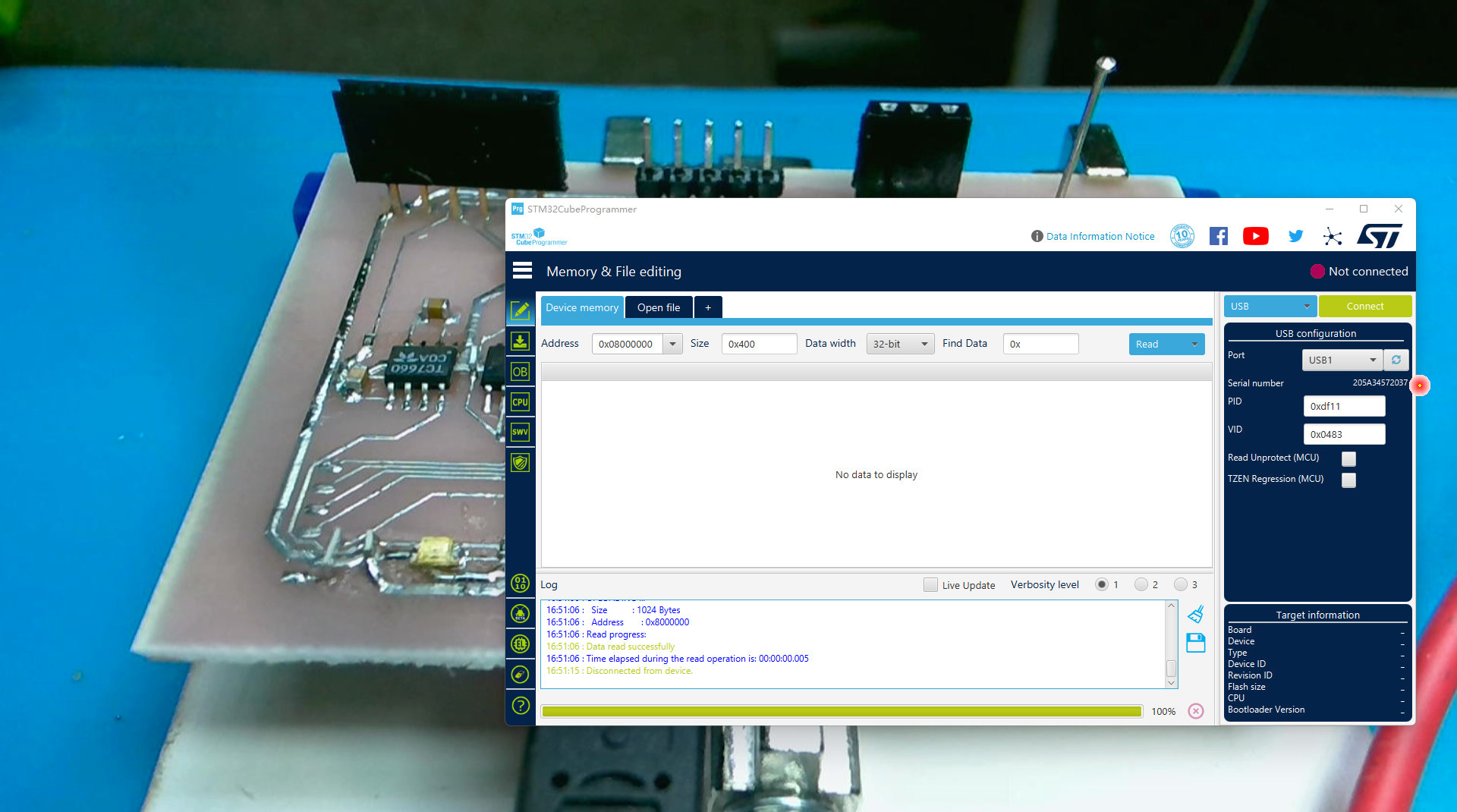Select verbosity level 3
This screenshot has width=1457, height=812.
pyautogui.click(x=1180, y=584)
